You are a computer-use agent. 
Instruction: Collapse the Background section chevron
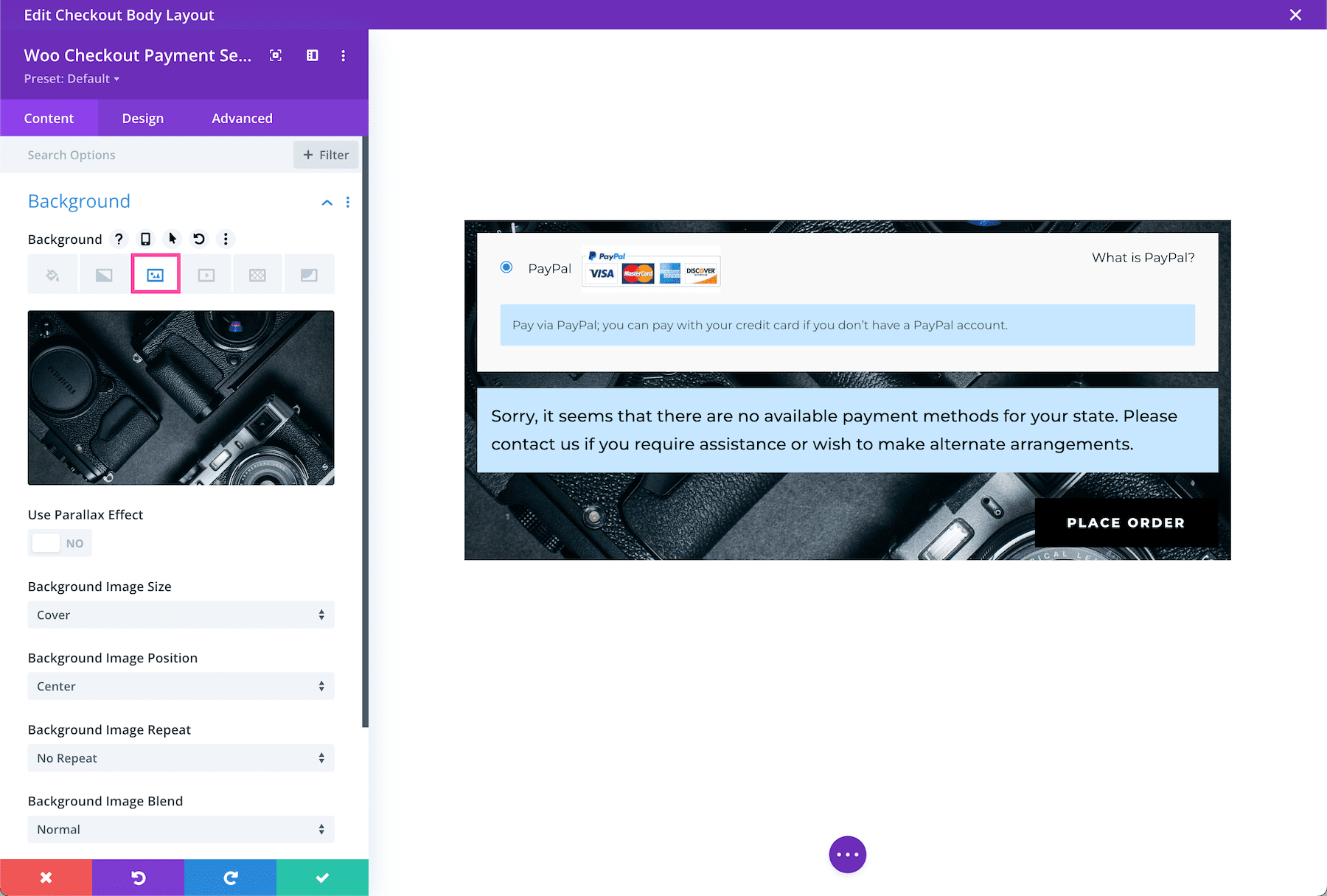[327, 203]
